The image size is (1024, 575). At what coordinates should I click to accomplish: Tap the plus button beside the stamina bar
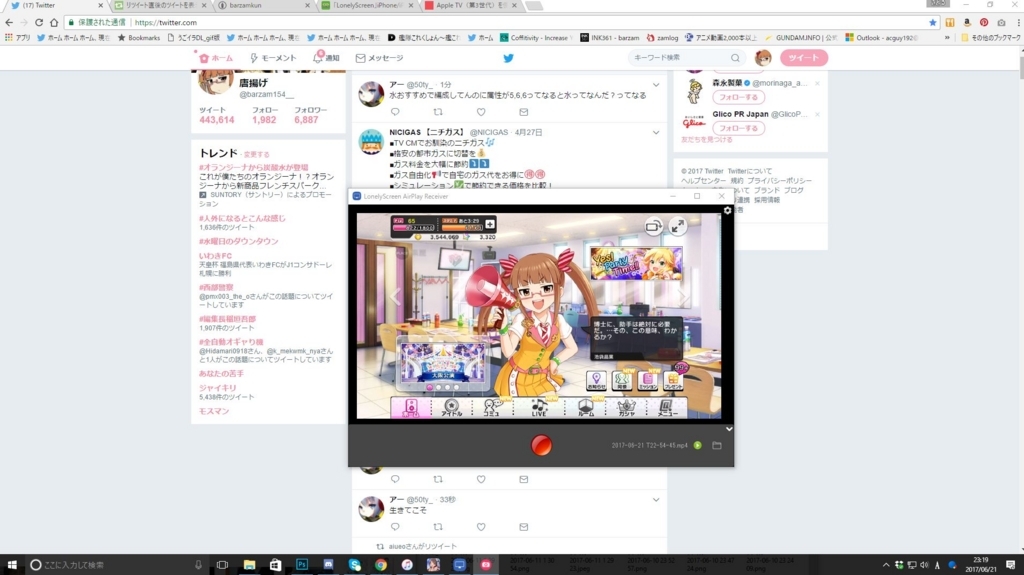490,224
